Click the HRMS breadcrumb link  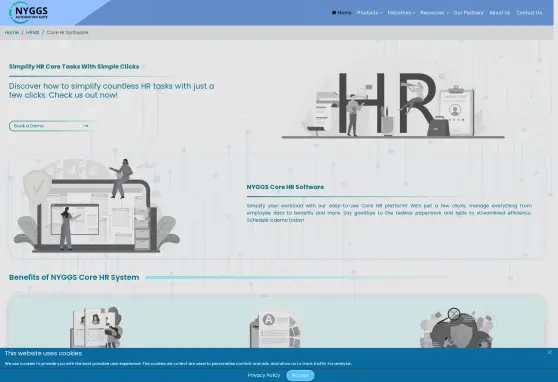(x=32, y=32)
